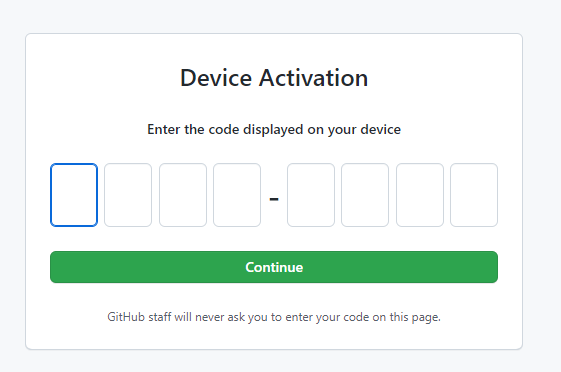Viewport: 561px width, 372px height.
Task: Click the Device Activation heading
Action: pos(274,78)
